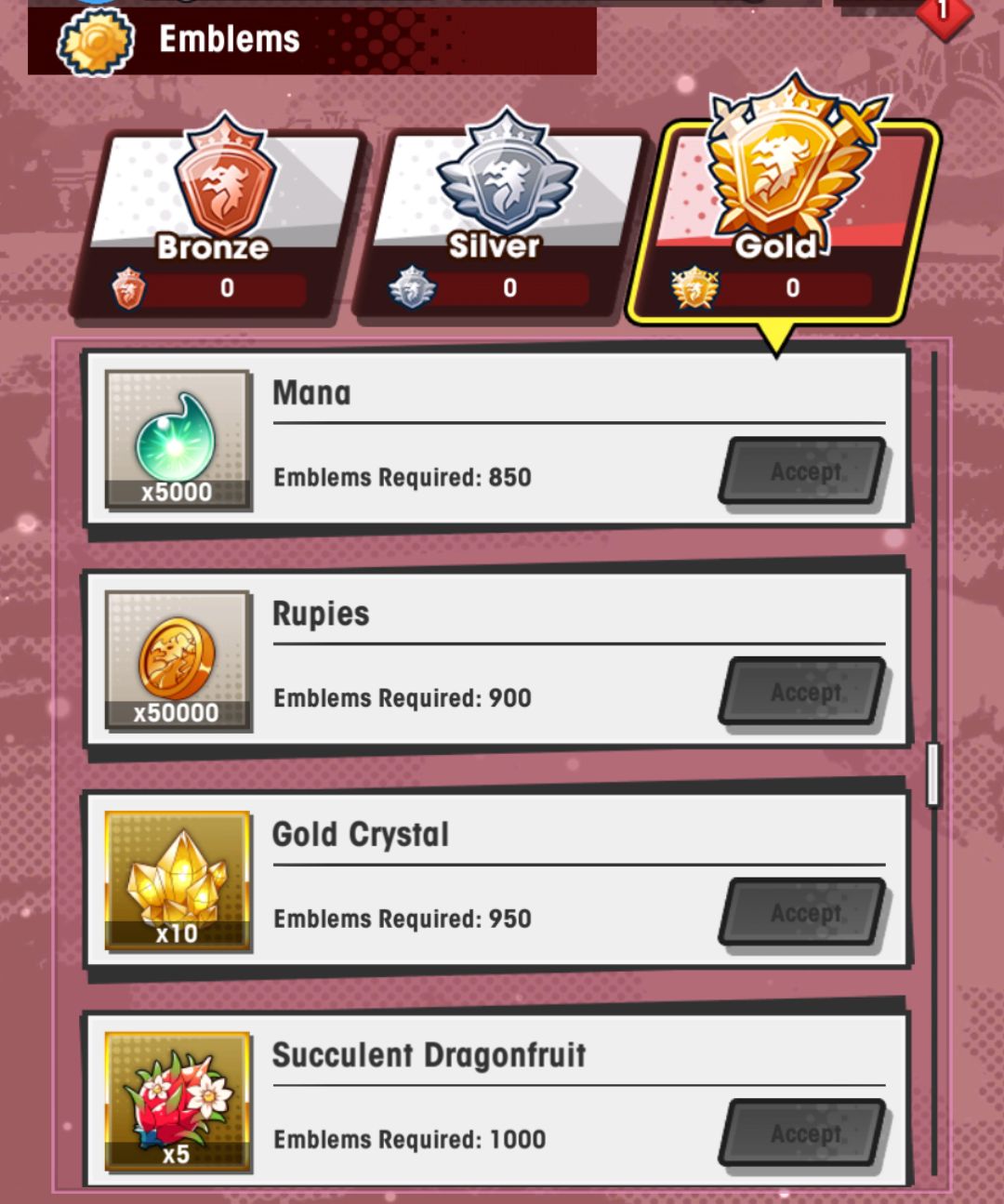This screenshot has height=1204, width=1004.
Task: Select the Gold Crystal reward row title
Action: (x=361, y=835)
